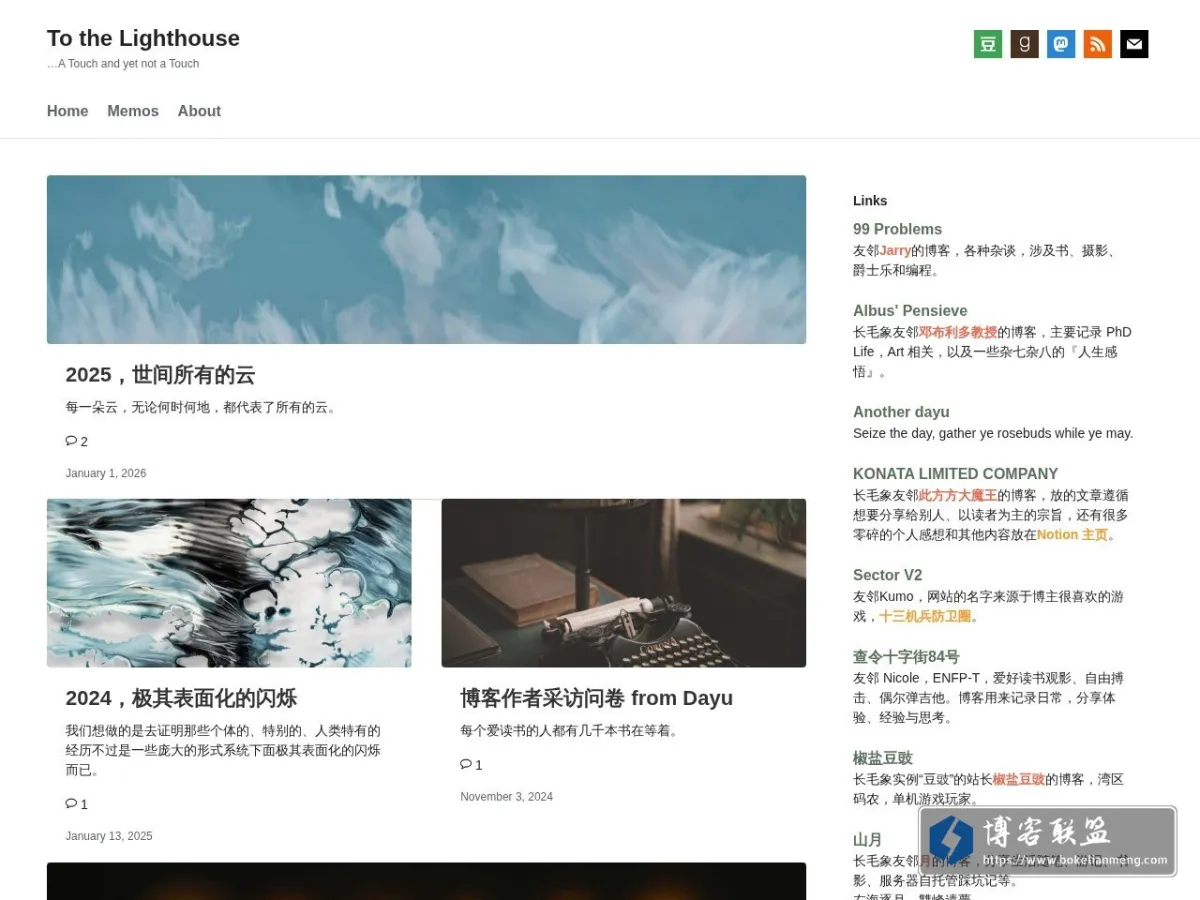
Task: Click text Seize the day, gather ye rosebuds
Action: pos(993,434)
